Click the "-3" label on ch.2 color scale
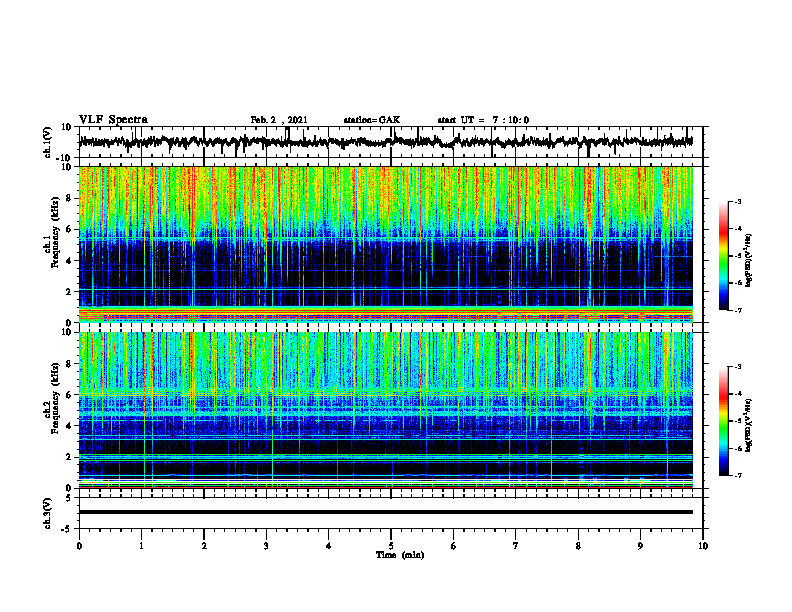The image size is (792, 612). click(738, 367)
